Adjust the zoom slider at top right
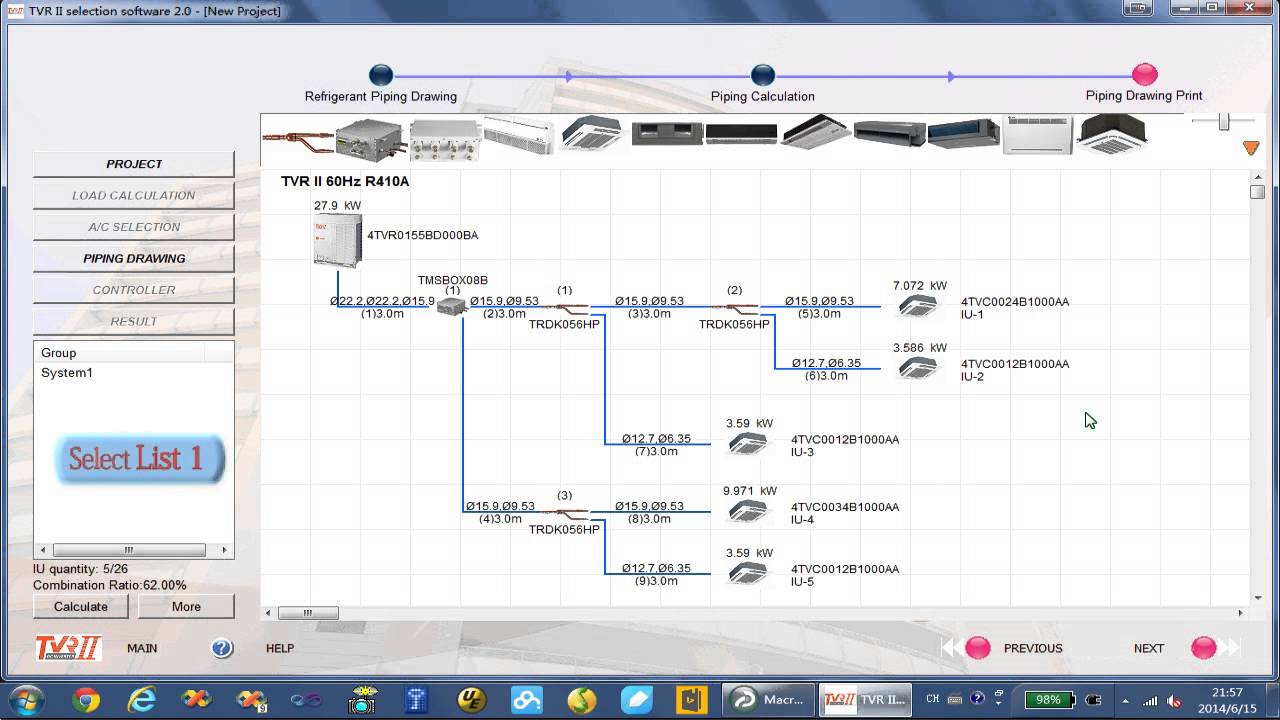1280x720 pixels. tap(1223, 121)
